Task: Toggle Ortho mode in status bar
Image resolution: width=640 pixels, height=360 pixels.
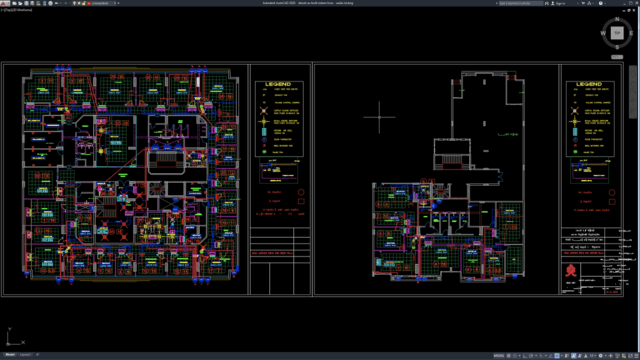Action: 525,356
